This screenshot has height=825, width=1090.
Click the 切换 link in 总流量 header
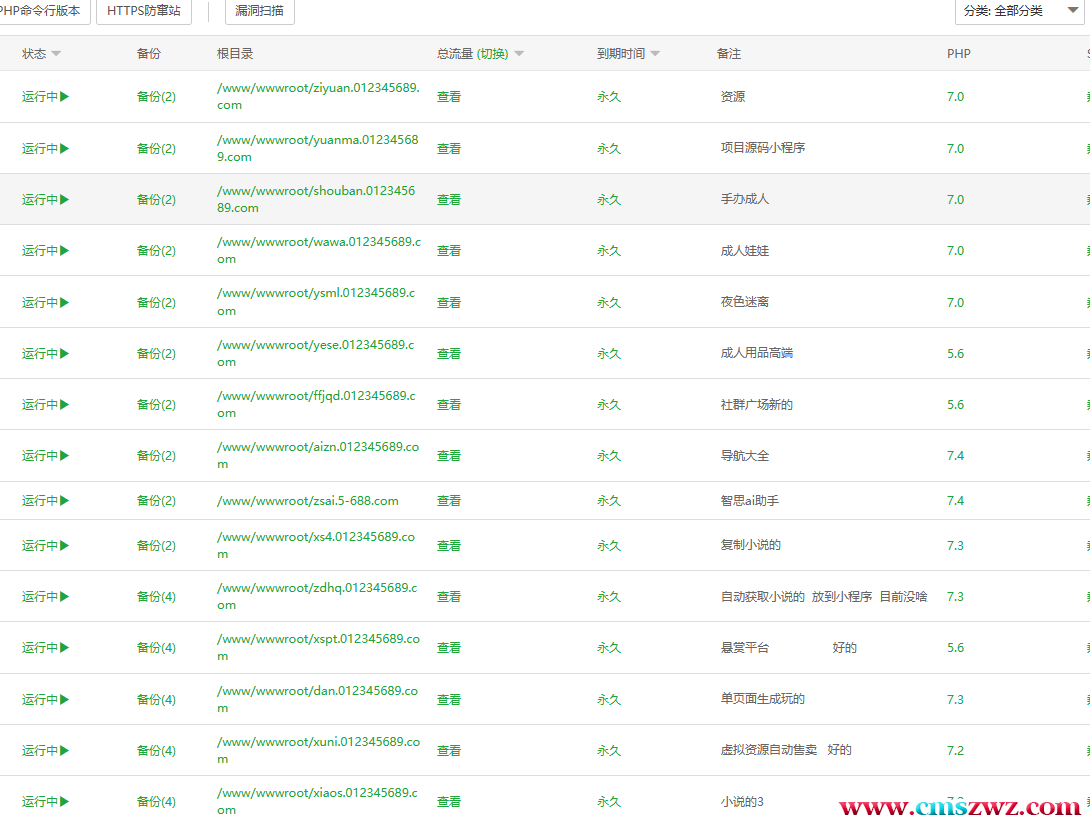492,54
